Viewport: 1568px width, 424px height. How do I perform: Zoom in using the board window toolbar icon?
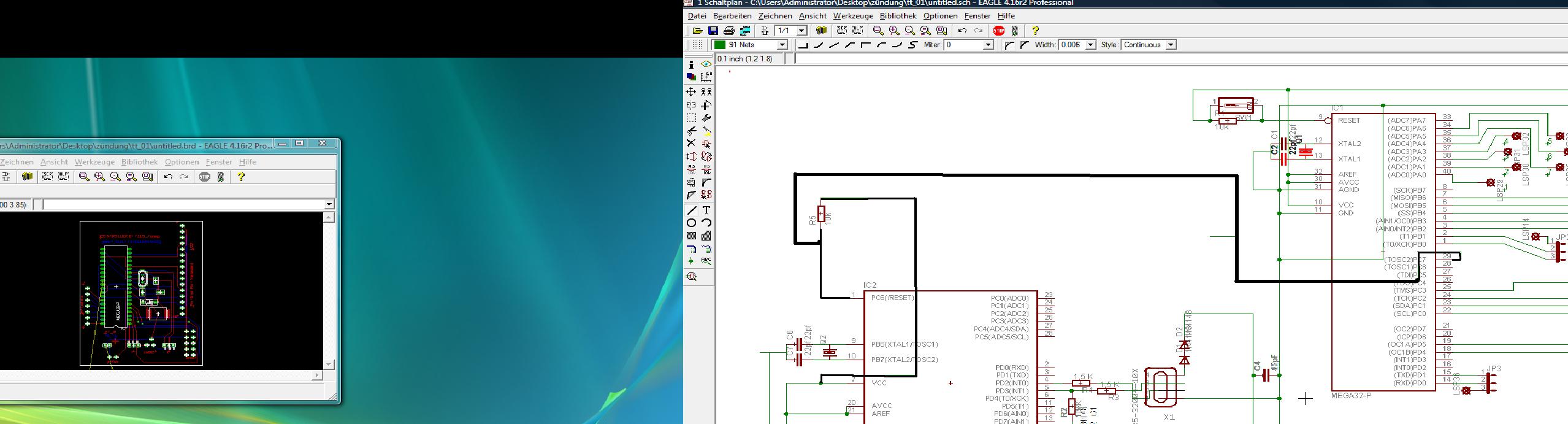[99, 177]
